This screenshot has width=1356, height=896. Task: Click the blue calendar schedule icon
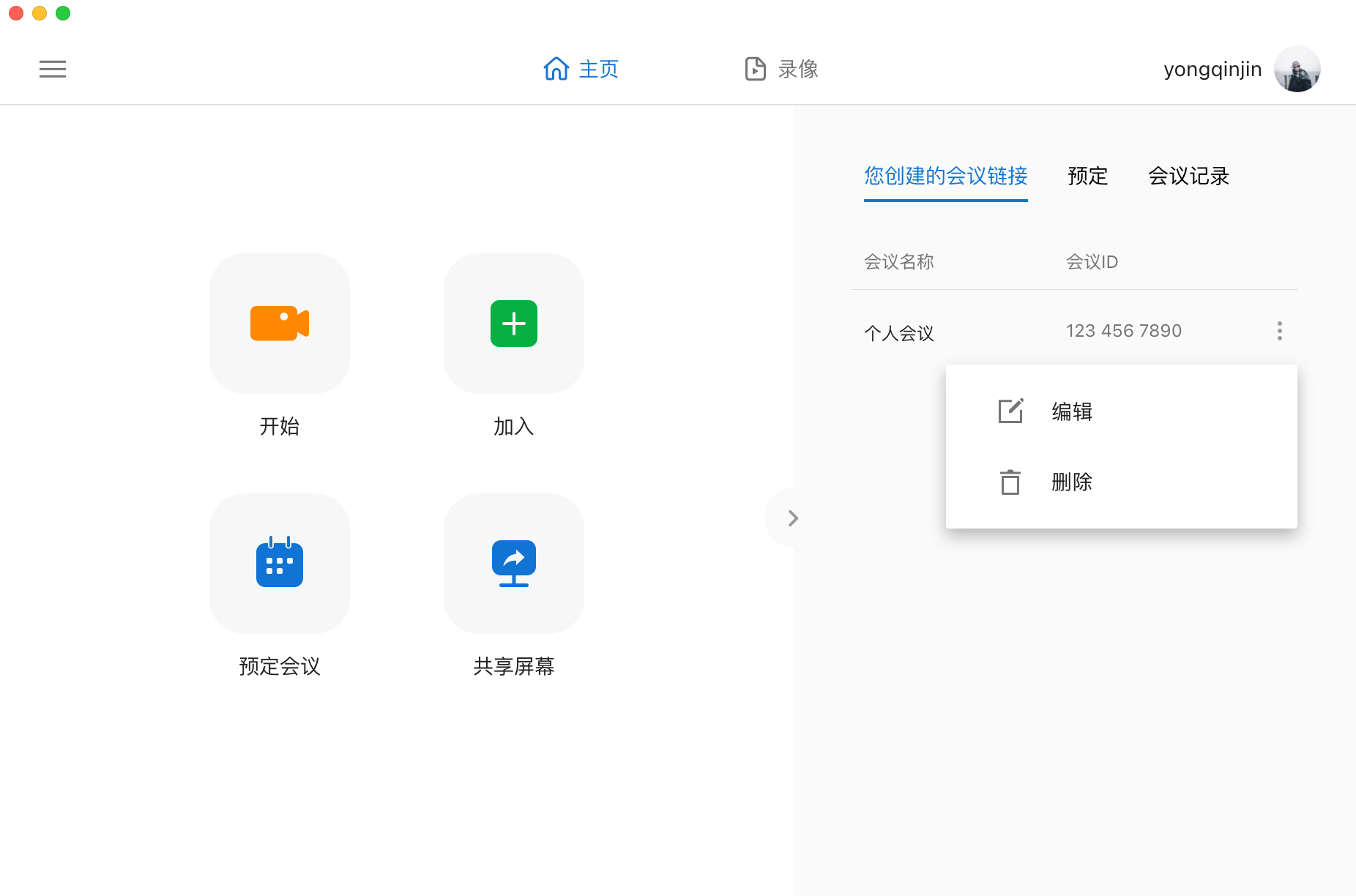pyautogui.click(x=279, y=563)
